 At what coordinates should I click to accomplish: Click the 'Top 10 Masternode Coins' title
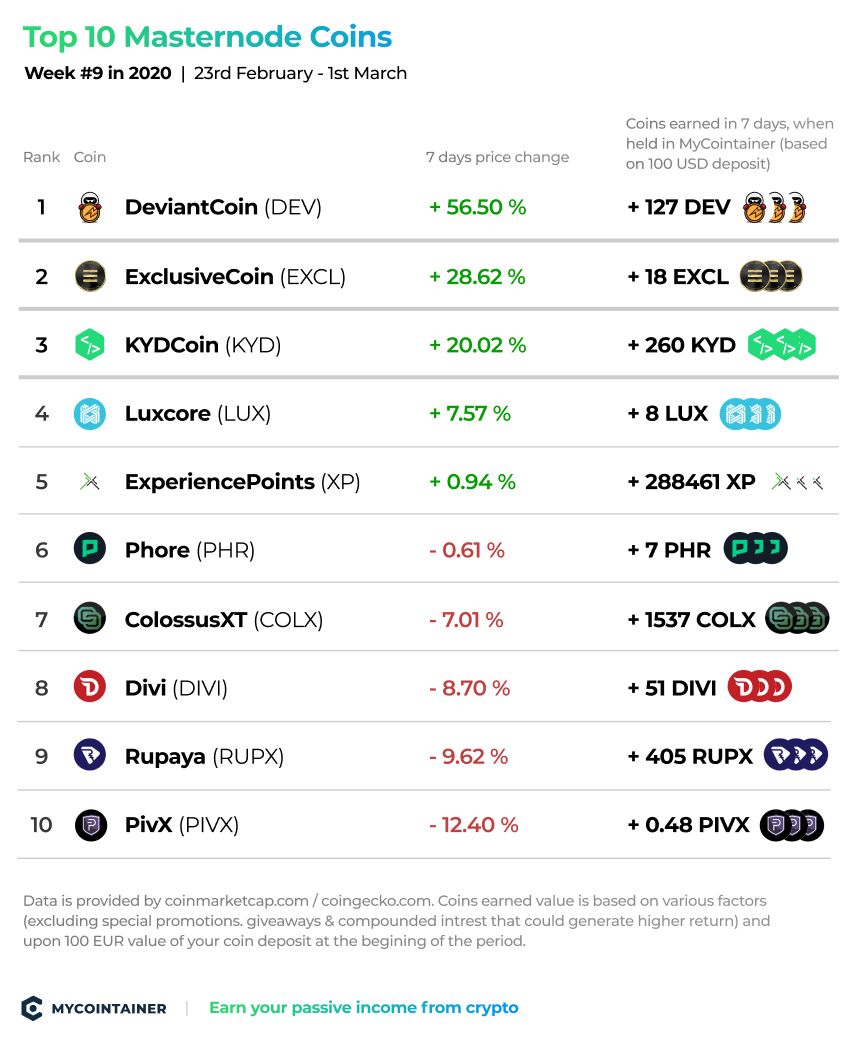pyautogui.click(x=207, y=38)
